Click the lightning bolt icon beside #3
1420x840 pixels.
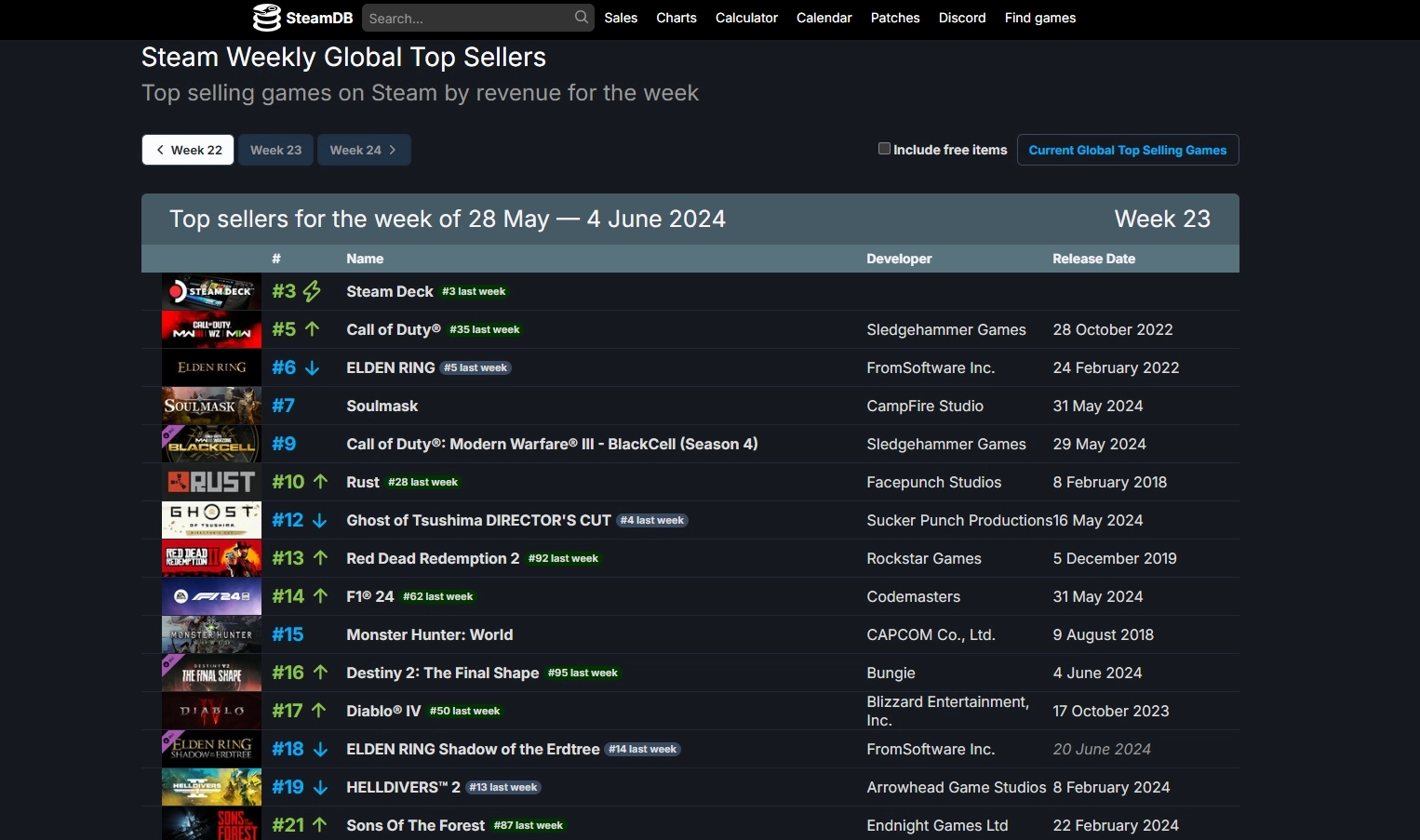click(x=312, y=291)
